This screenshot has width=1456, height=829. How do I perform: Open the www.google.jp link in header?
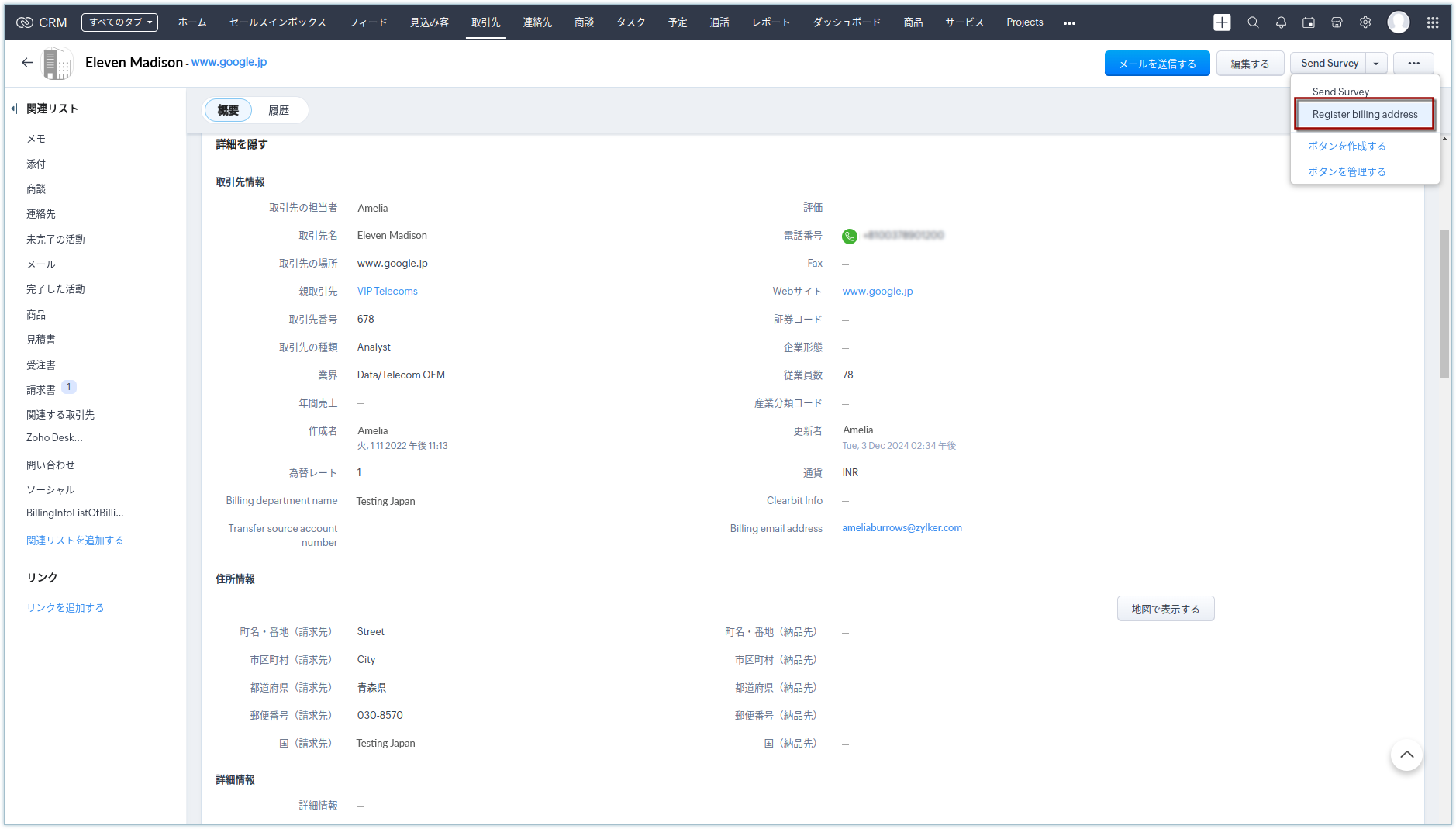pyautogui.click(x=229, y=62)
